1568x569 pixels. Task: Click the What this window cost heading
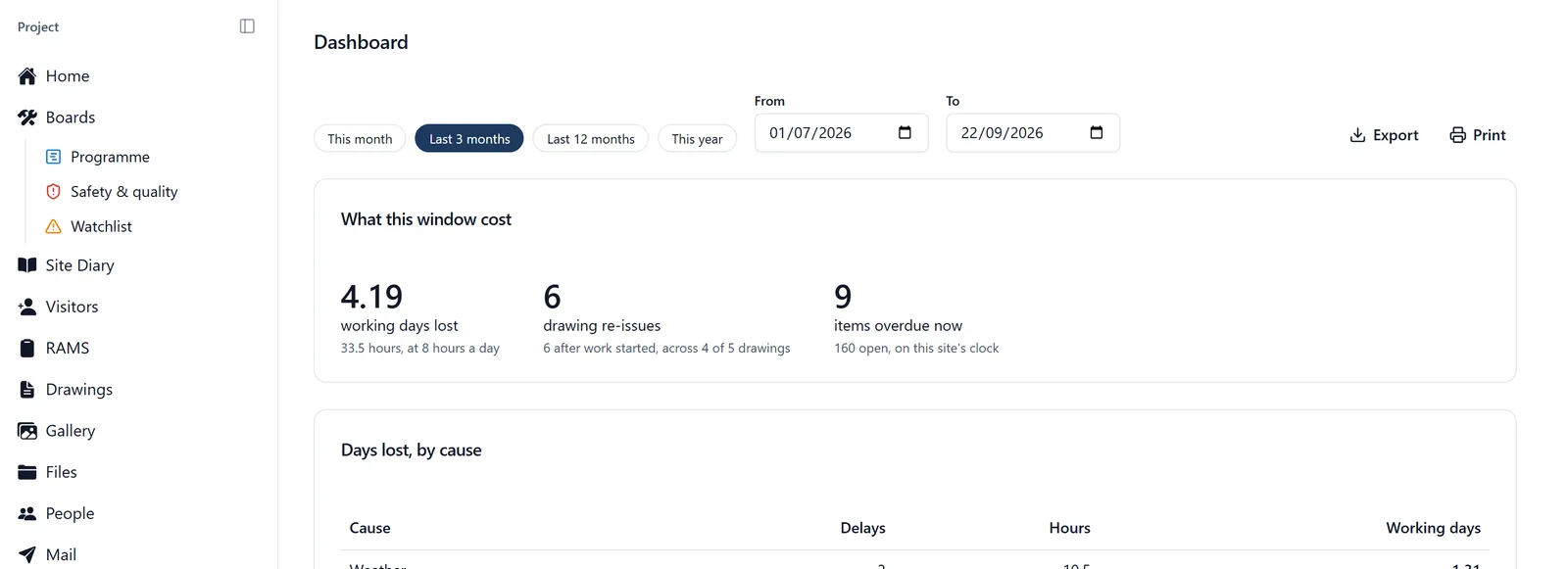click(x=426, y=219)
